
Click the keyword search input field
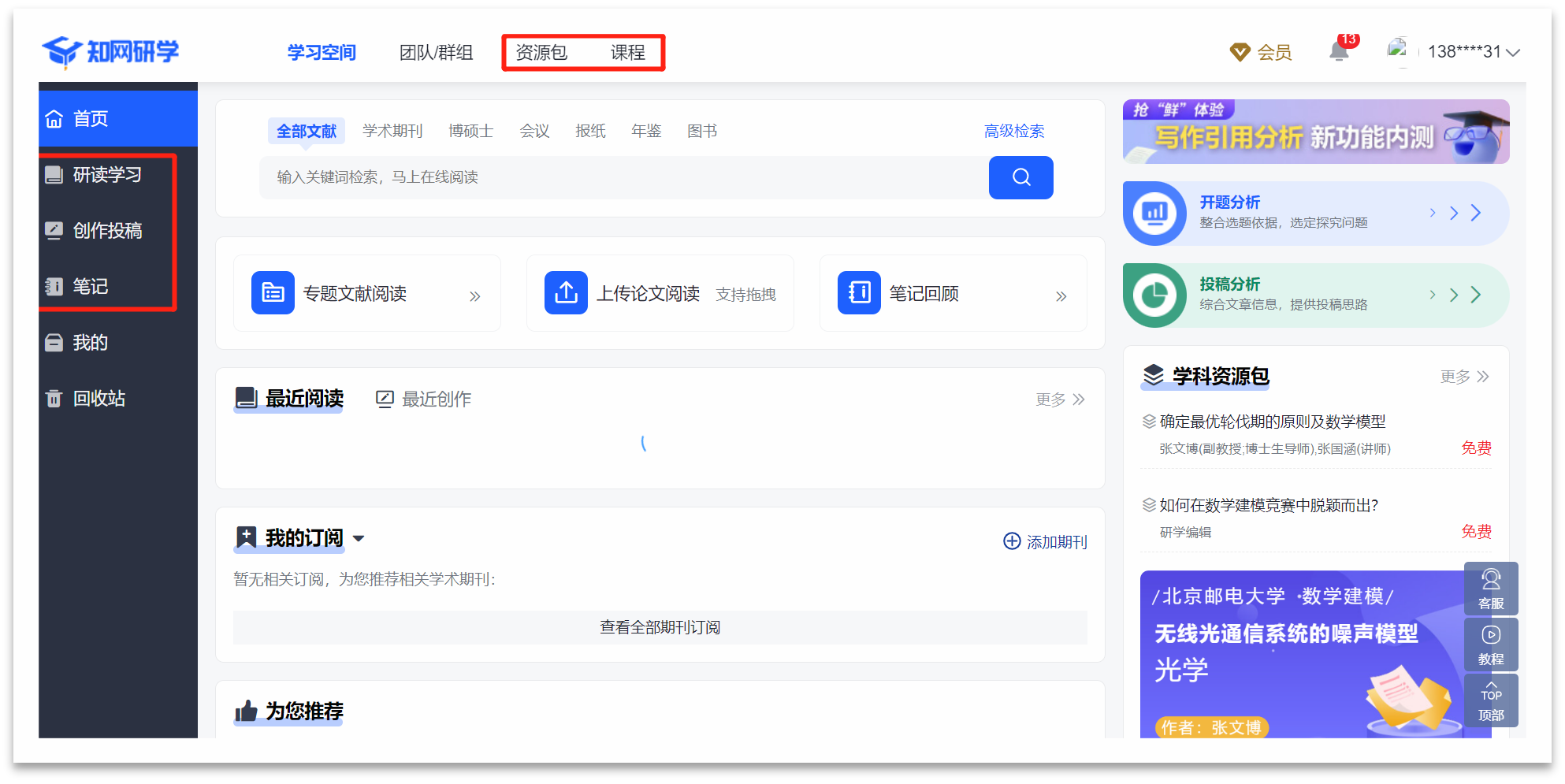point(623,177)
